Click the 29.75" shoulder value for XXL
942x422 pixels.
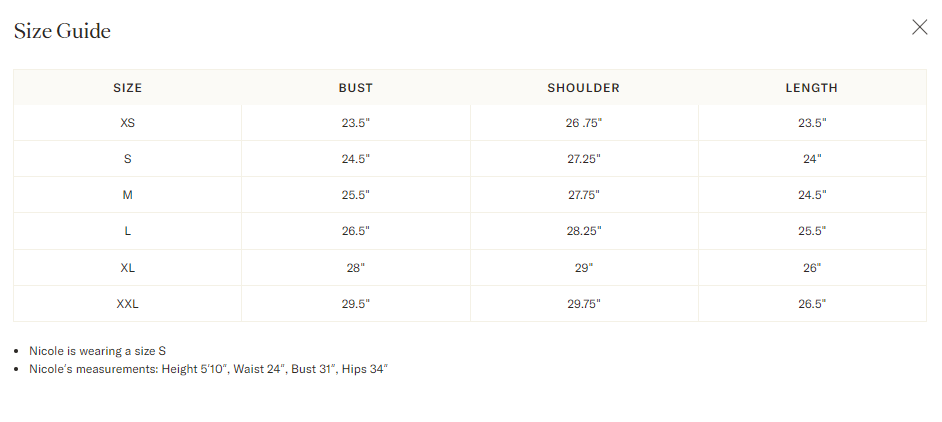pos(583,304)
